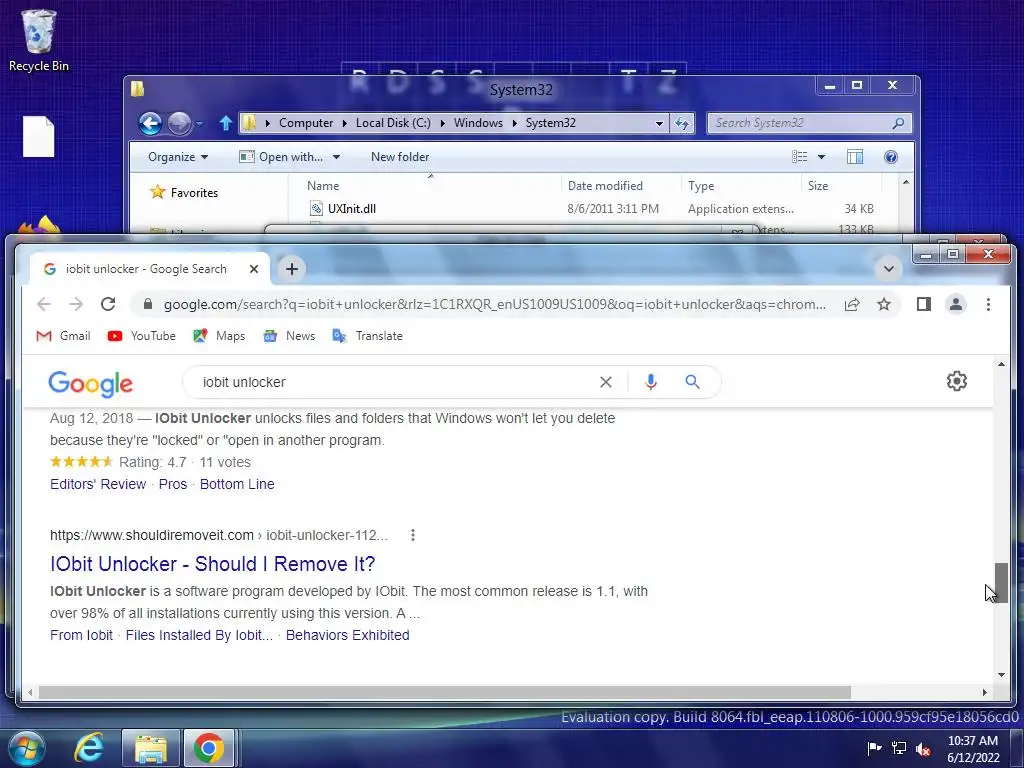
Task: Open YouTube bookmark
Action: coord(142,336)
